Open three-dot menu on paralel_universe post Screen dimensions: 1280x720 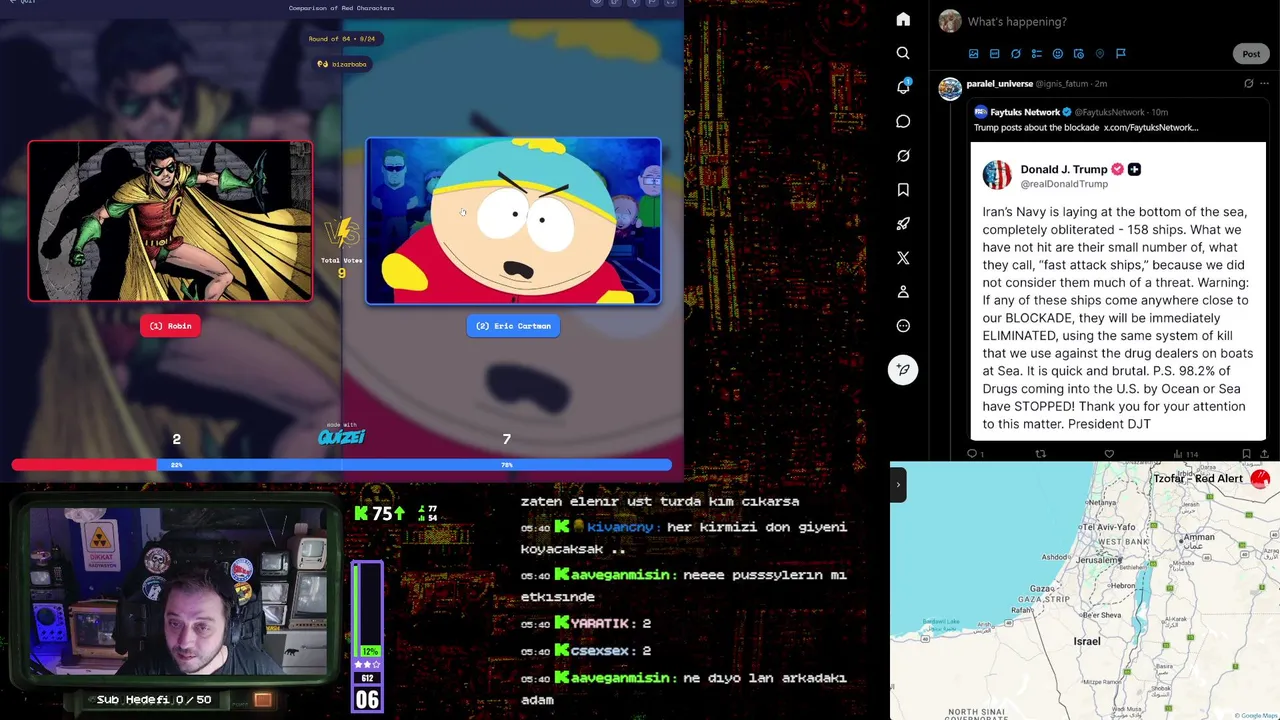coord(1266,83)
